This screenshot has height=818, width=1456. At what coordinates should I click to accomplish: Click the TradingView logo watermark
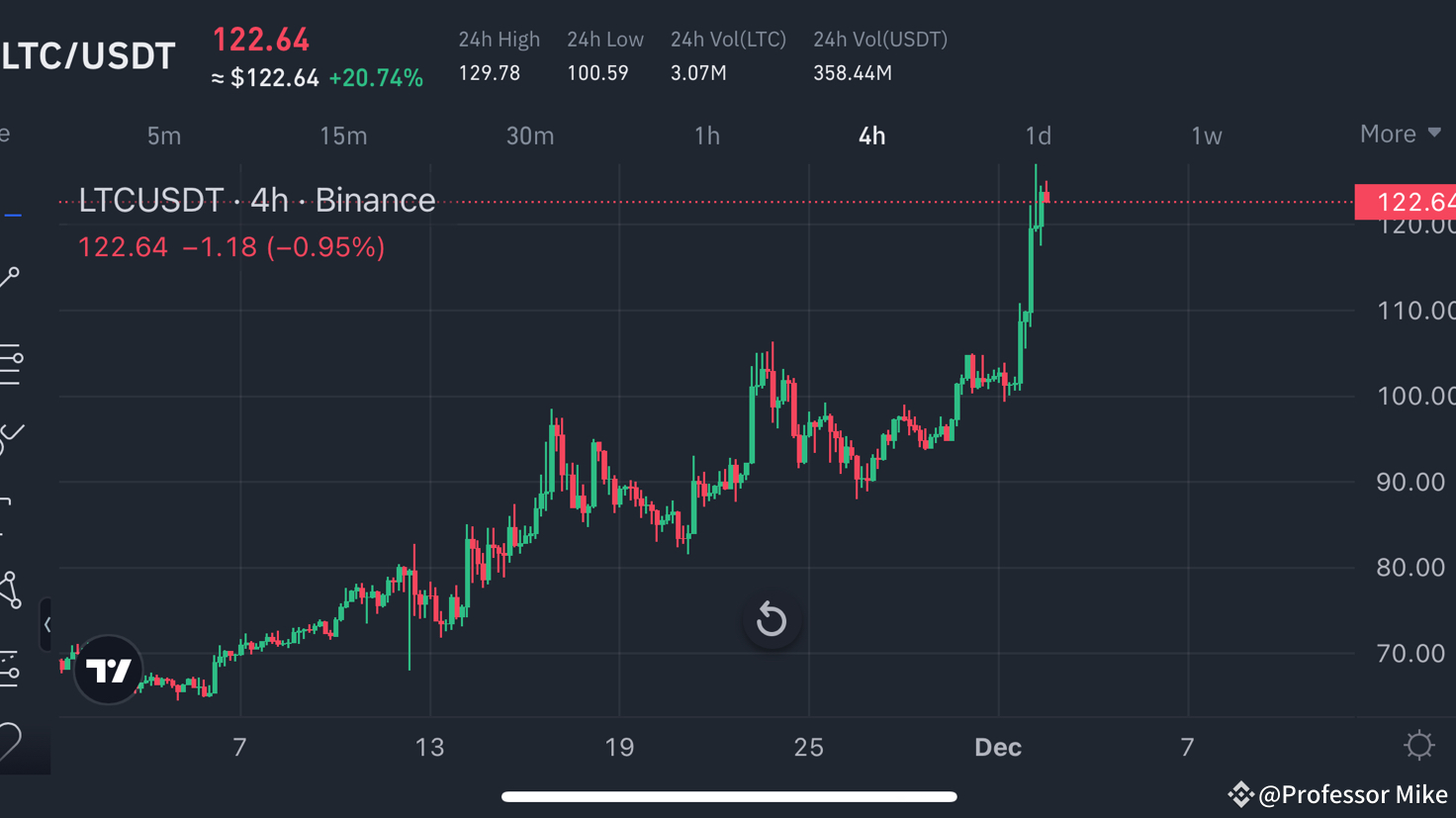107,669
